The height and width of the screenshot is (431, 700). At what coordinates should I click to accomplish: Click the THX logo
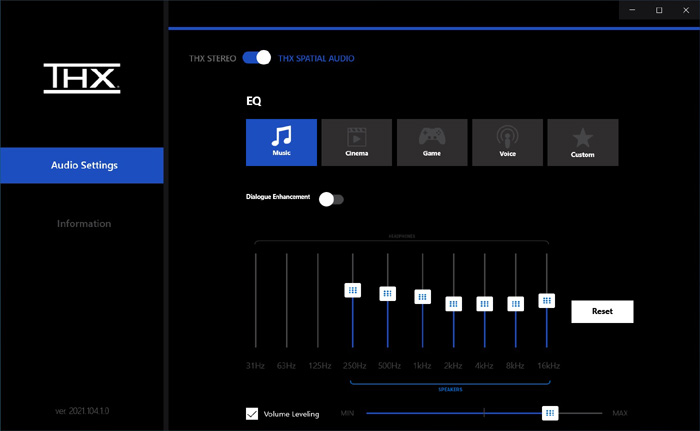click(x=82, y=79)
